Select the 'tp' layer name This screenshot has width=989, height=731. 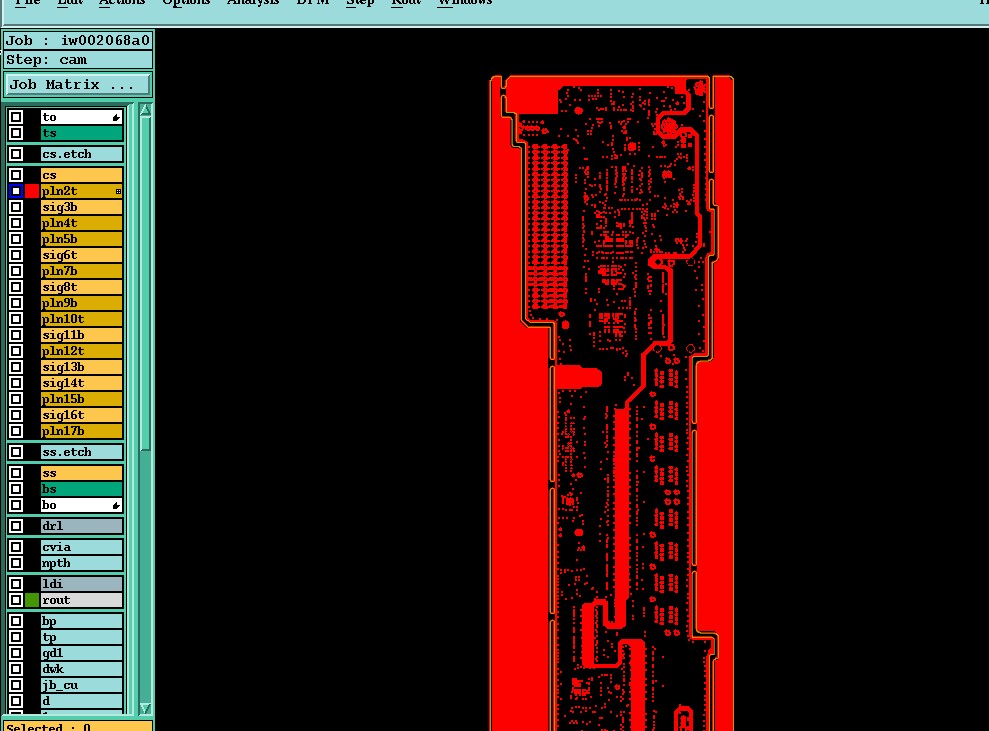(x=81, y=637)
